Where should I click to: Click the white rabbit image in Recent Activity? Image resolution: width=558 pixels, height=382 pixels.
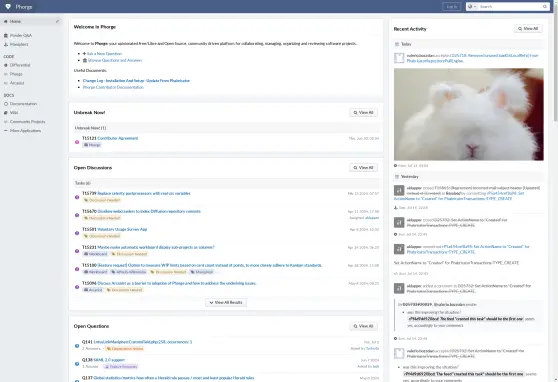click(469, 114)
